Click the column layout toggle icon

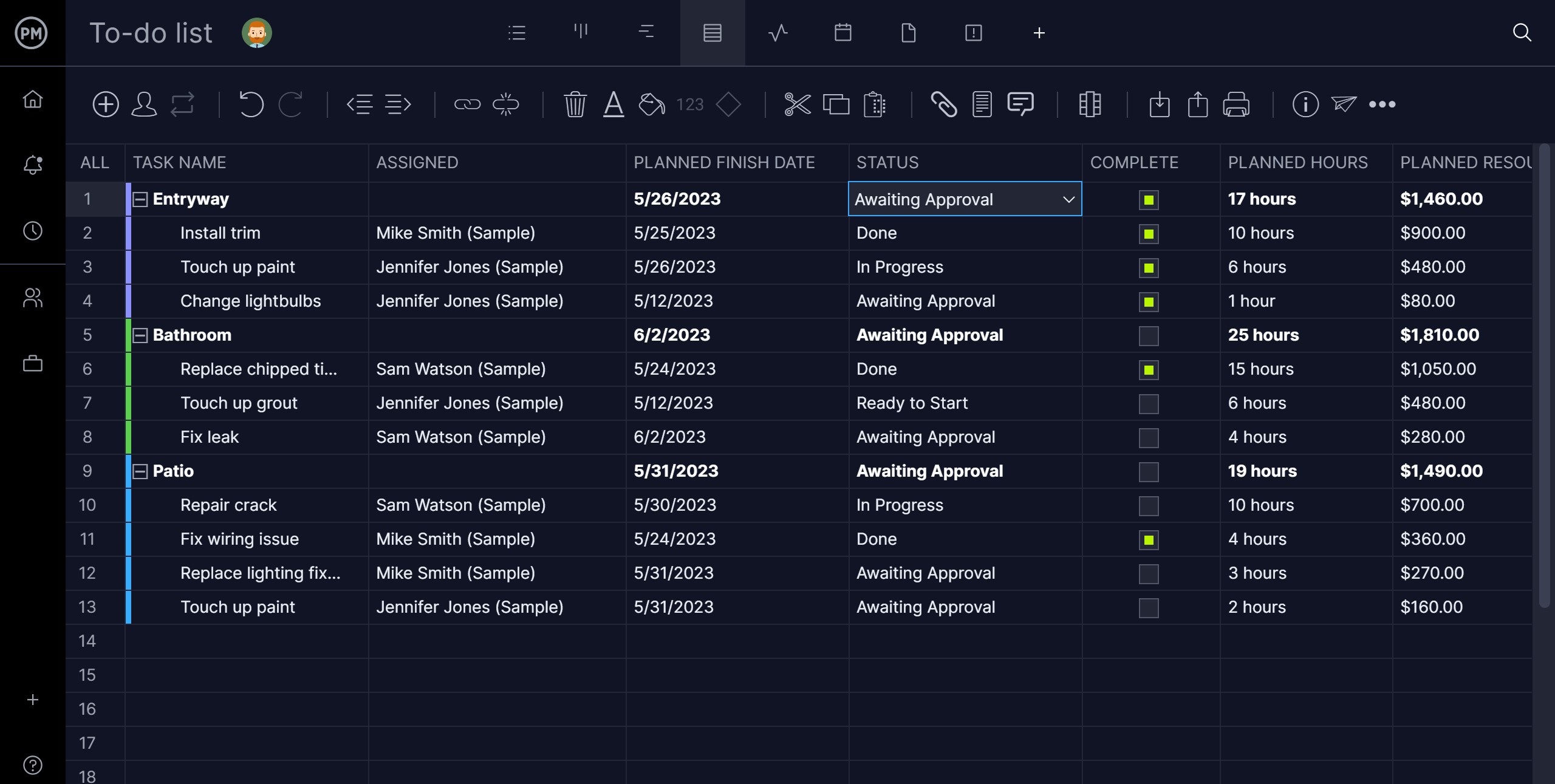pos(1089,103)
